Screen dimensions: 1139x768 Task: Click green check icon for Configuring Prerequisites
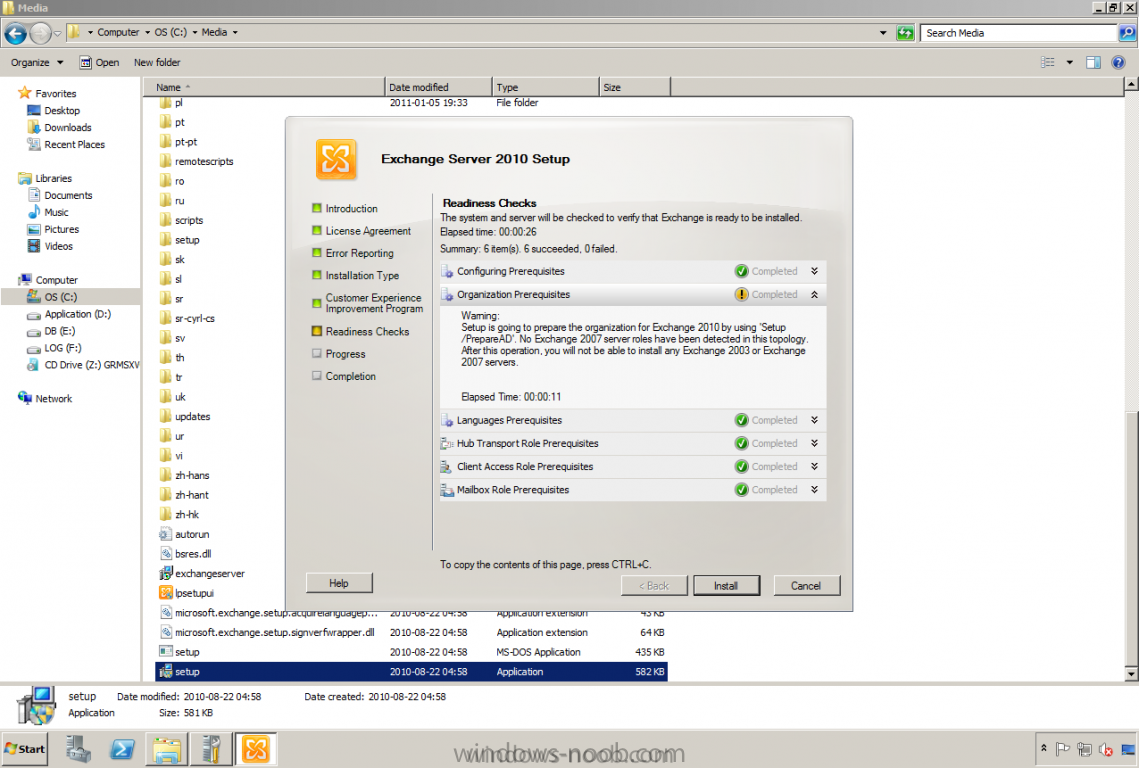(x=741, y=271)
